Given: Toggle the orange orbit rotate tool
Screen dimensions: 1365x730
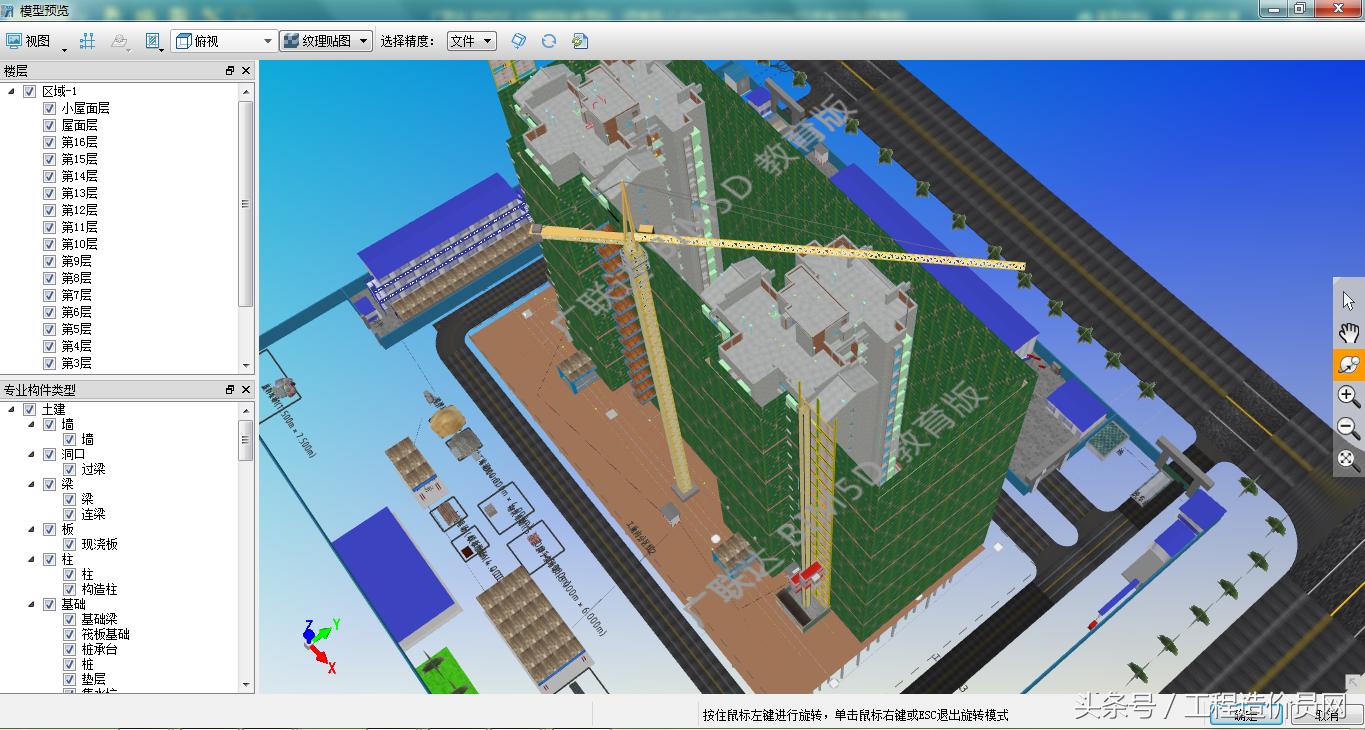Looking at the screenshot, I should point(1349,364).
